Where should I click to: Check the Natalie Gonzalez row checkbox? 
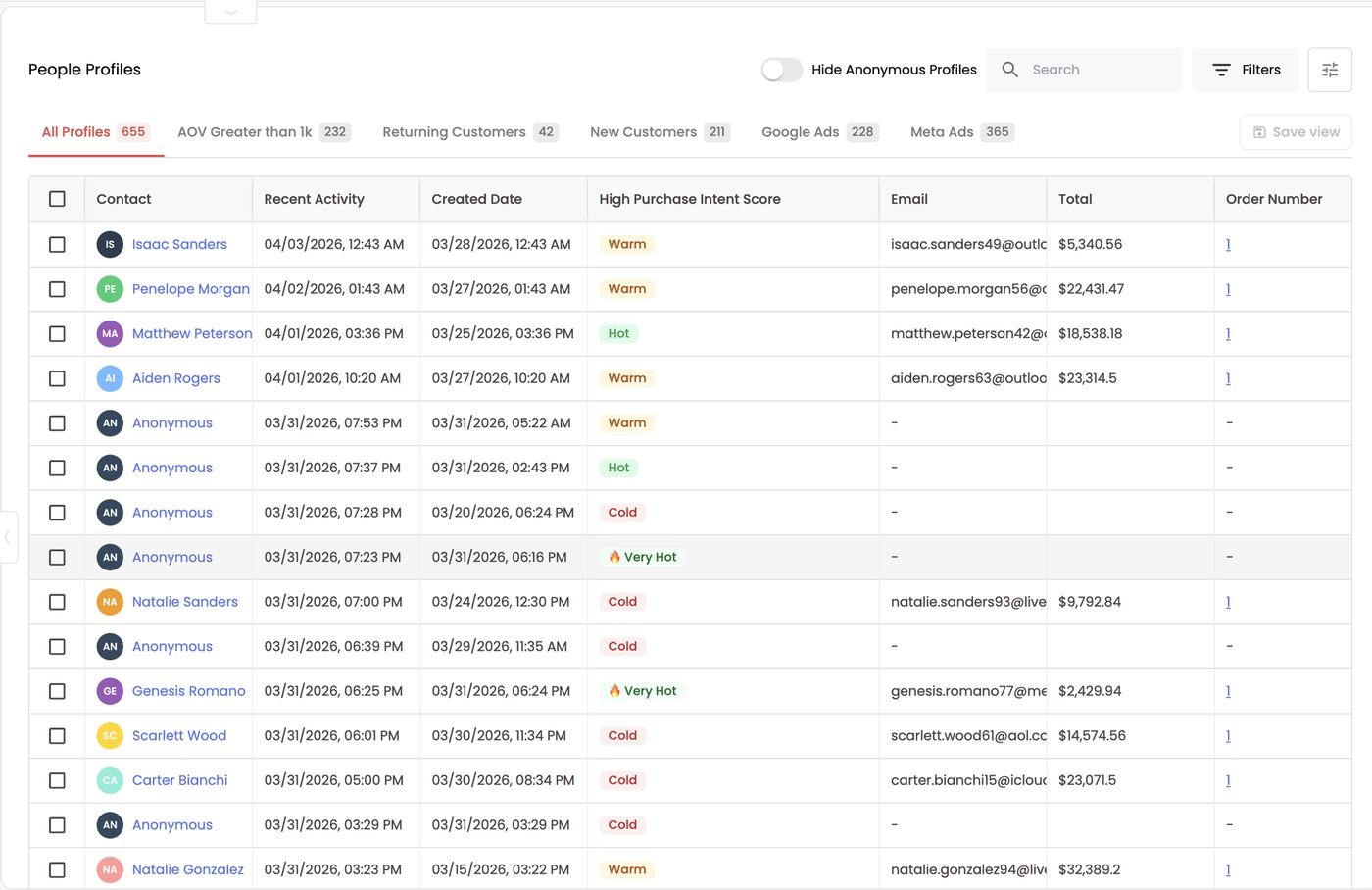pyautogui.click(x=57, y=869)
